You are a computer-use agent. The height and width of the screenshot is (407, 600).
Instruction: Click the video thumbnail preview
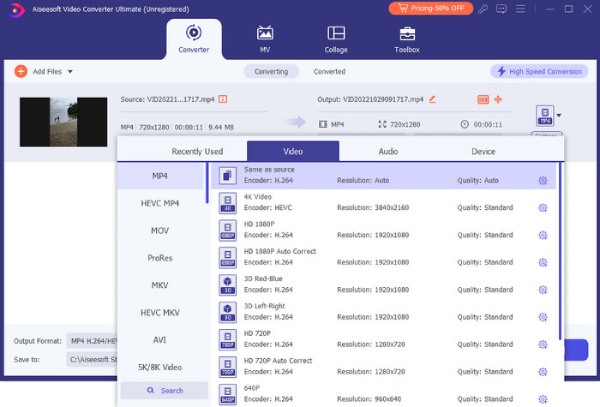pyautogui.click(x=64, y=122)
